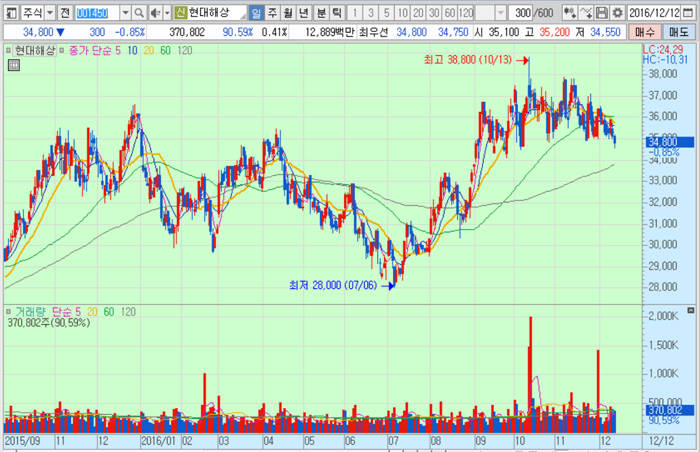
Task: Click the stock code input field 001450
Action: pos(97,13)
